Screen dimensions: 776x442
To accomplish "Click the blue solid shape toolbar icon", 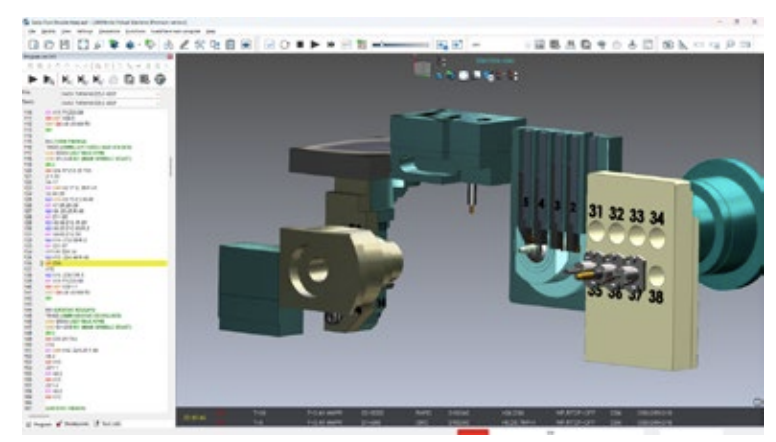I will point(130,45).
